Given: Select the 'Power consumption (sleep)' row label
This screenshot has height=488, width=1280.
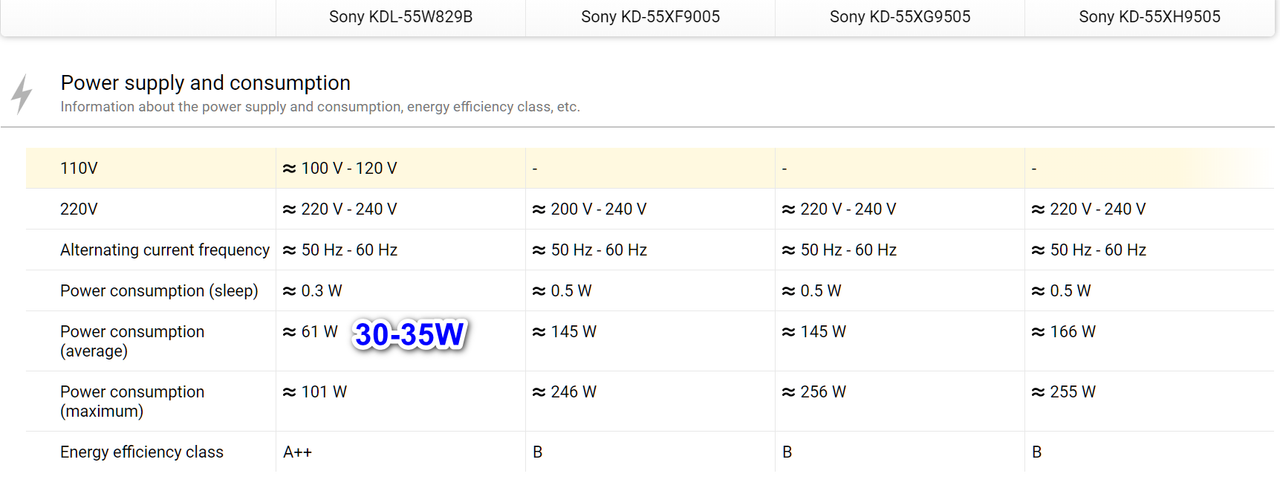Looking at the screenshot, I should 159,291.
